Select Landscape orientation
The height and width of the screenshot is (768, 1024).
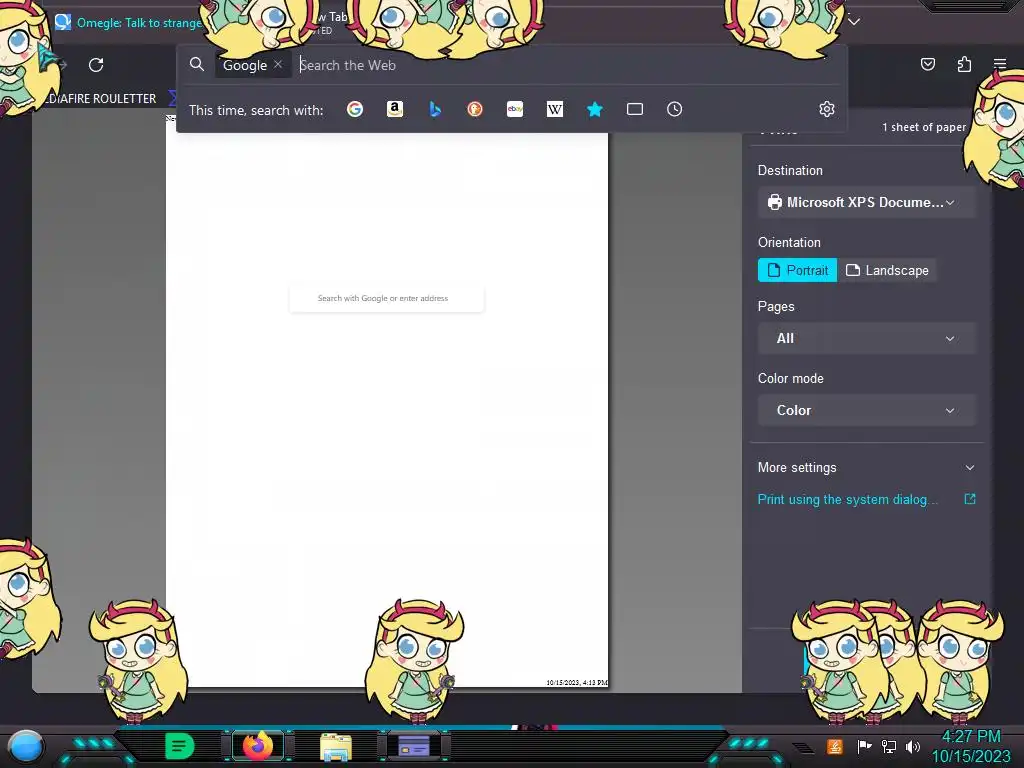887,270
